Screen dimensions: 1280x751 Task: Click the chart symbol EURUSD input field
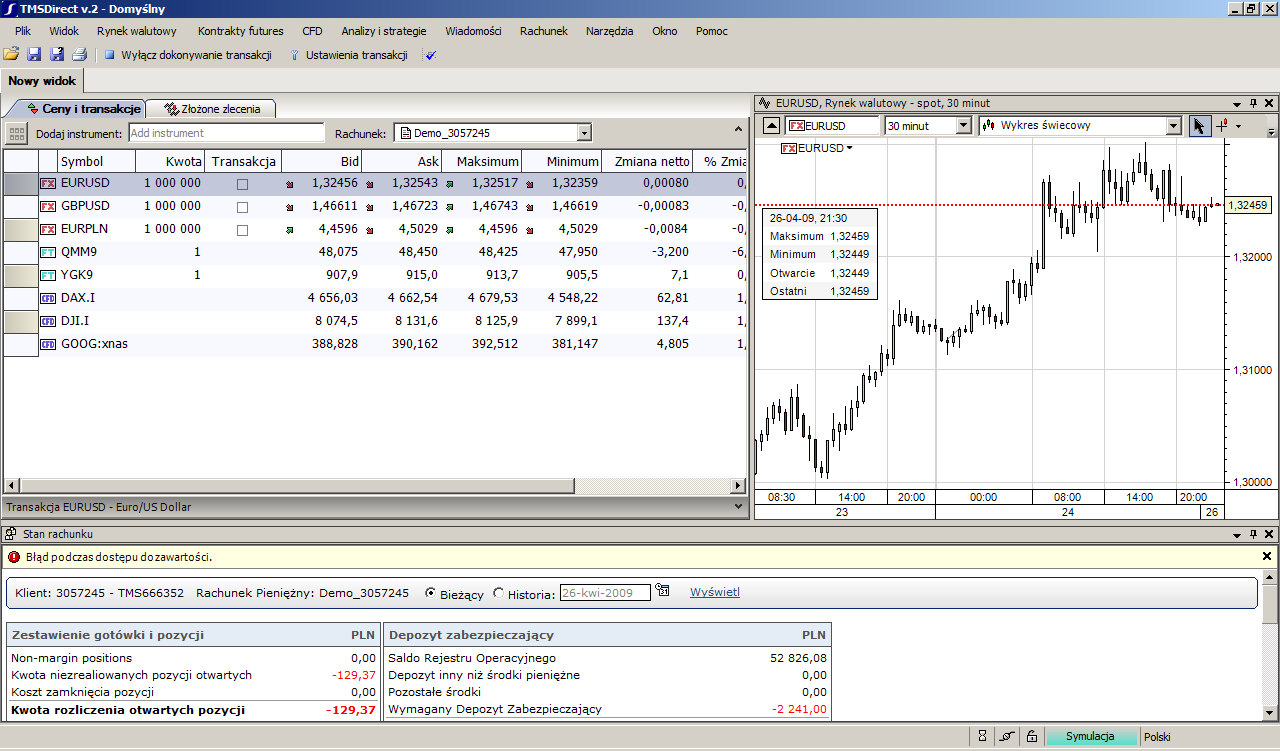tap(832, 126)
